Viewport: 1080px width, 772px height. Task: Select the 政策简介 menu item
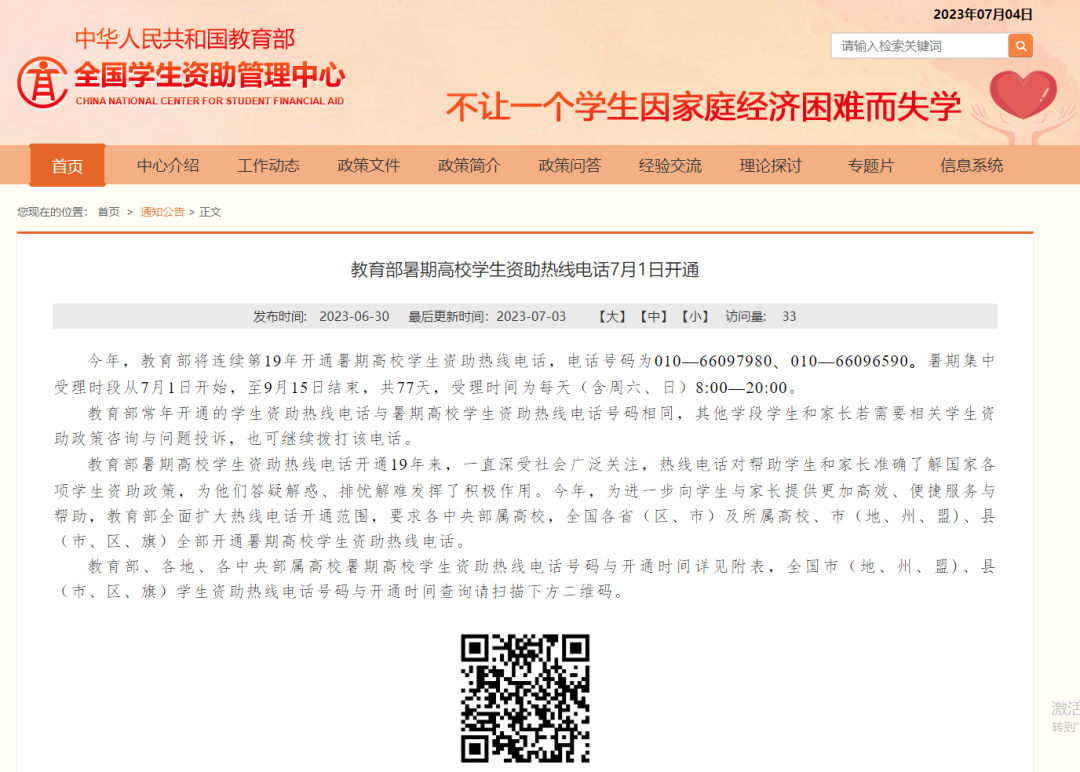pos(469,166)
